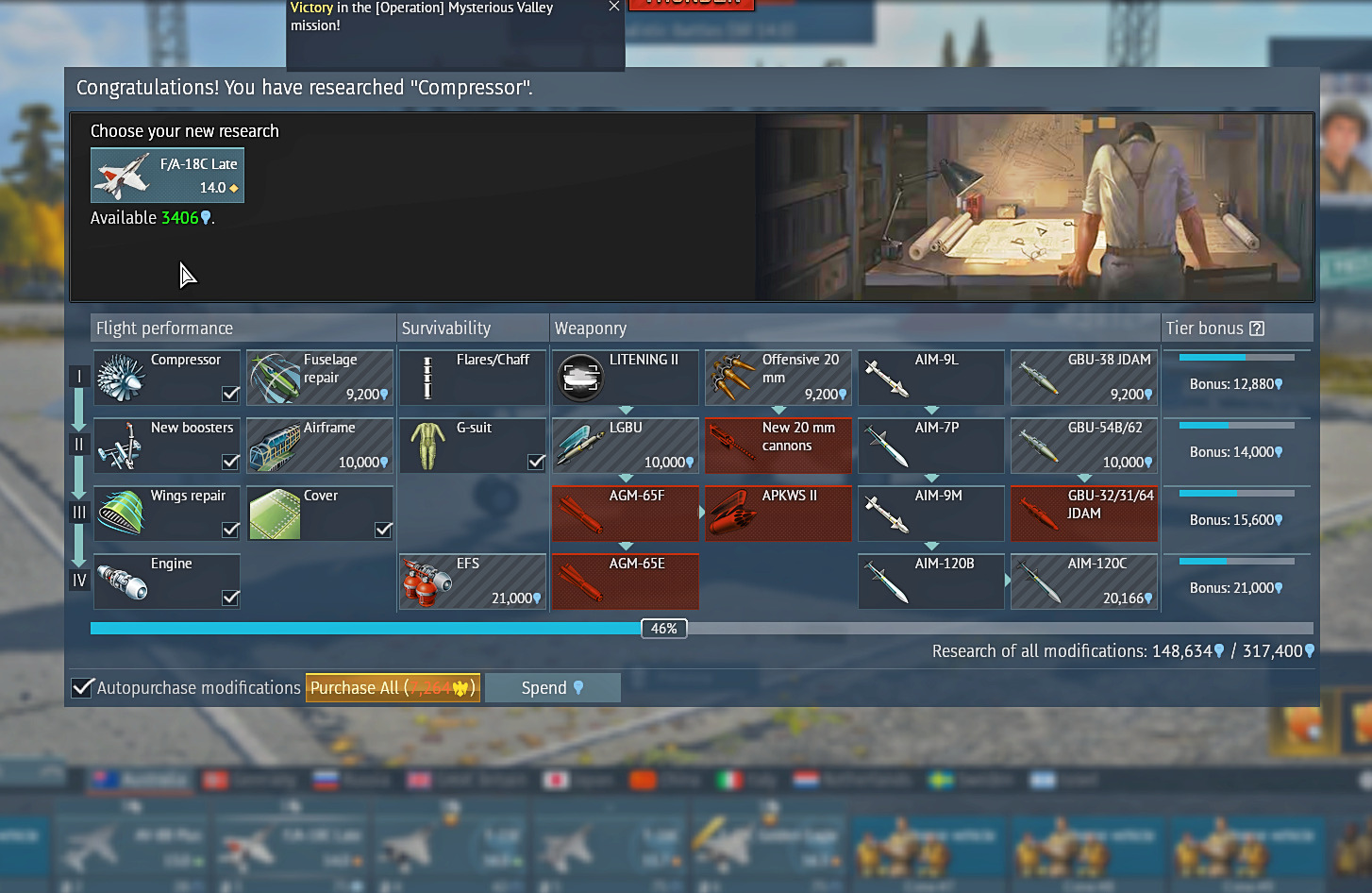Image resolution: width=1372 pixels, height=893 pixels.
Task: Choose the Fuselage repair modification icon
Action: (x=274, y=378)
